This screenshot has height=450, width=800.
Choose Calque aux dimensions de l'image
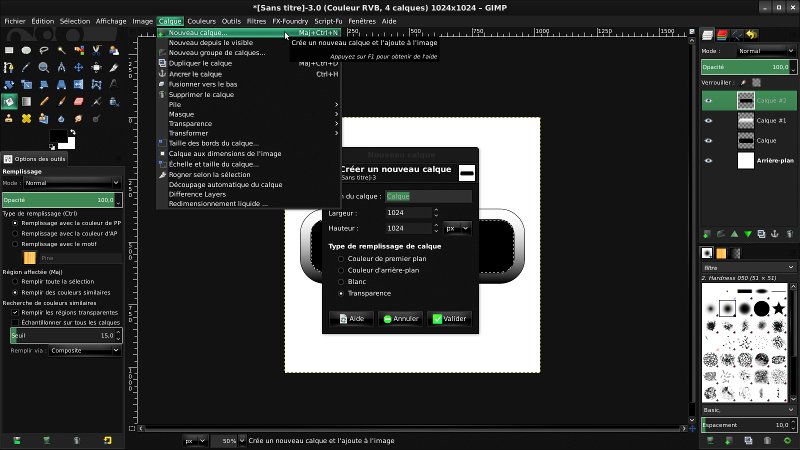click(248, 154)
